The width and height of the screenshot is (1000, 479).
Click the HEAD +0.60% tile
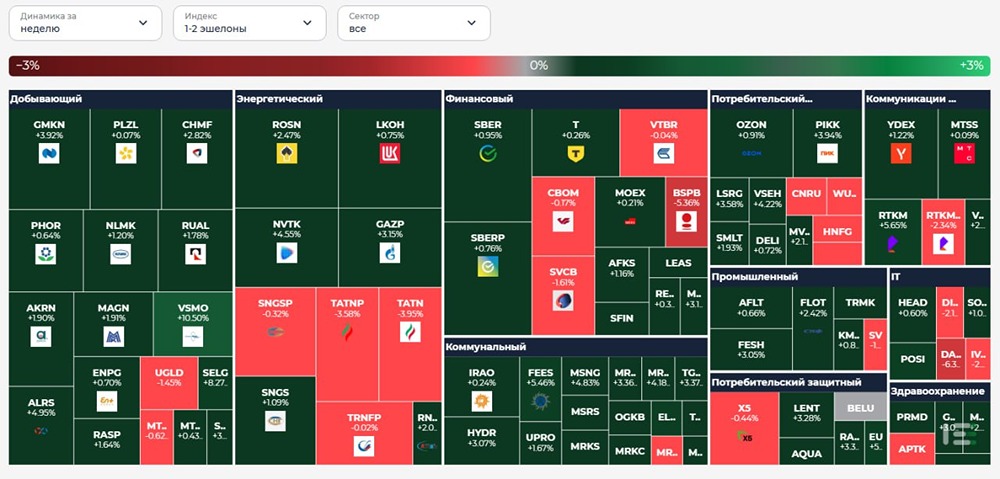[x=913, y=314]
